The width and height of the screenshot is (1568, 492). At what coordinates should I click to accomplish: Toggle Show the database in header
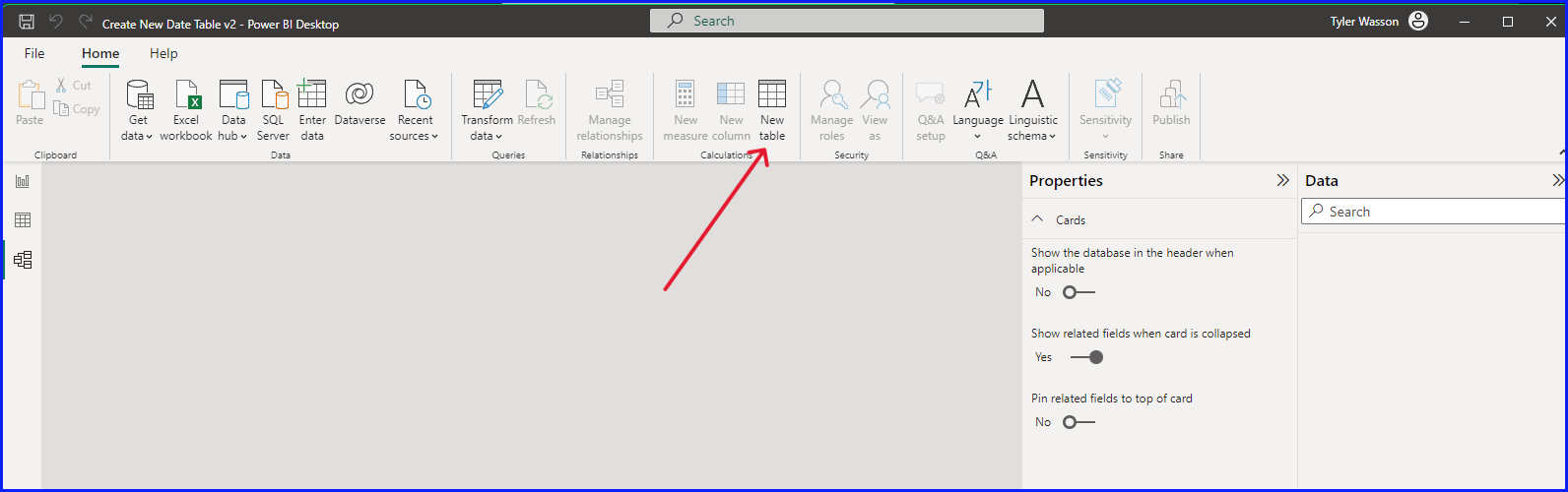tap(1078, 292)
